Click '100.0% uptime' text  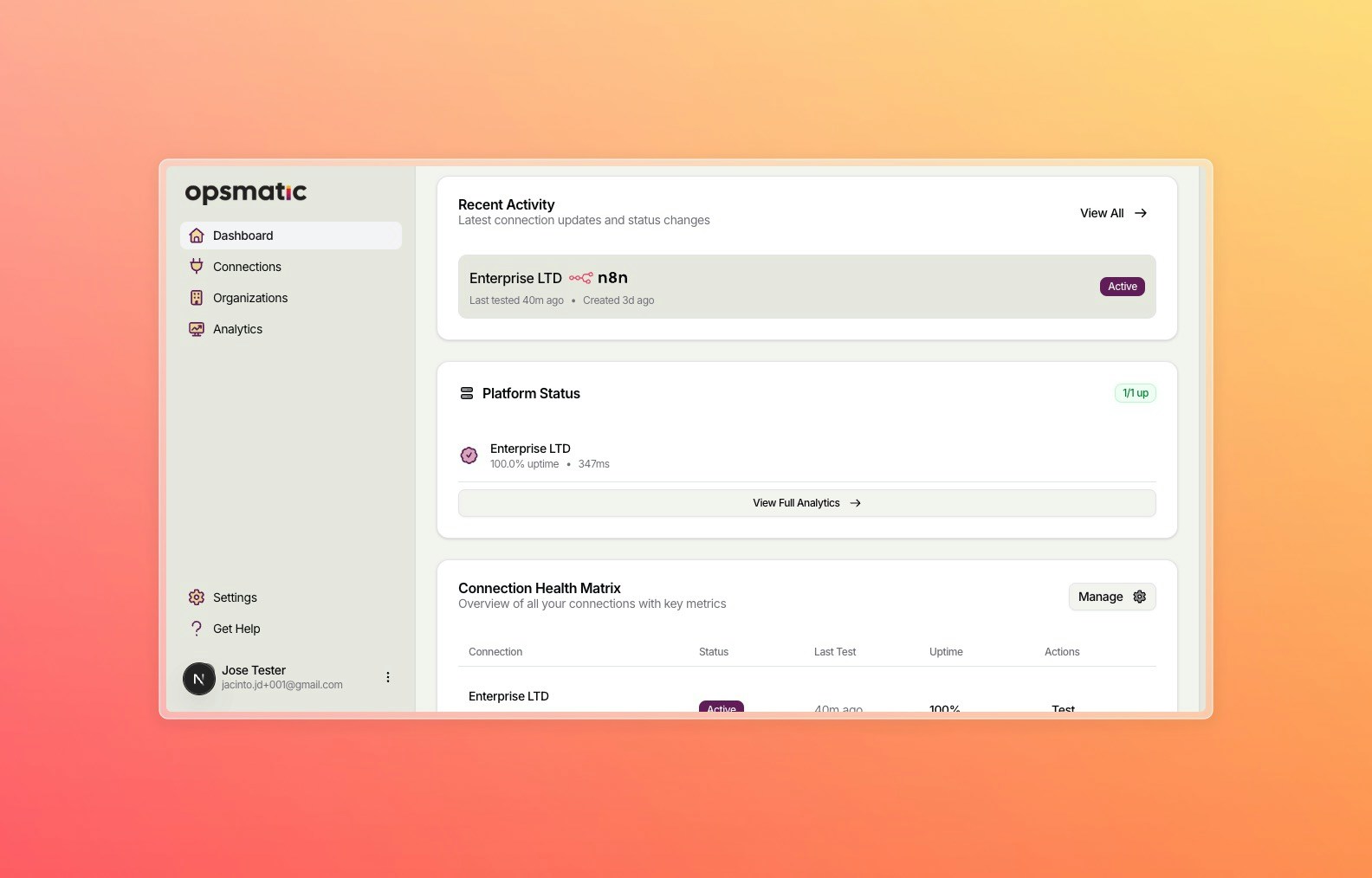[524, 464]
